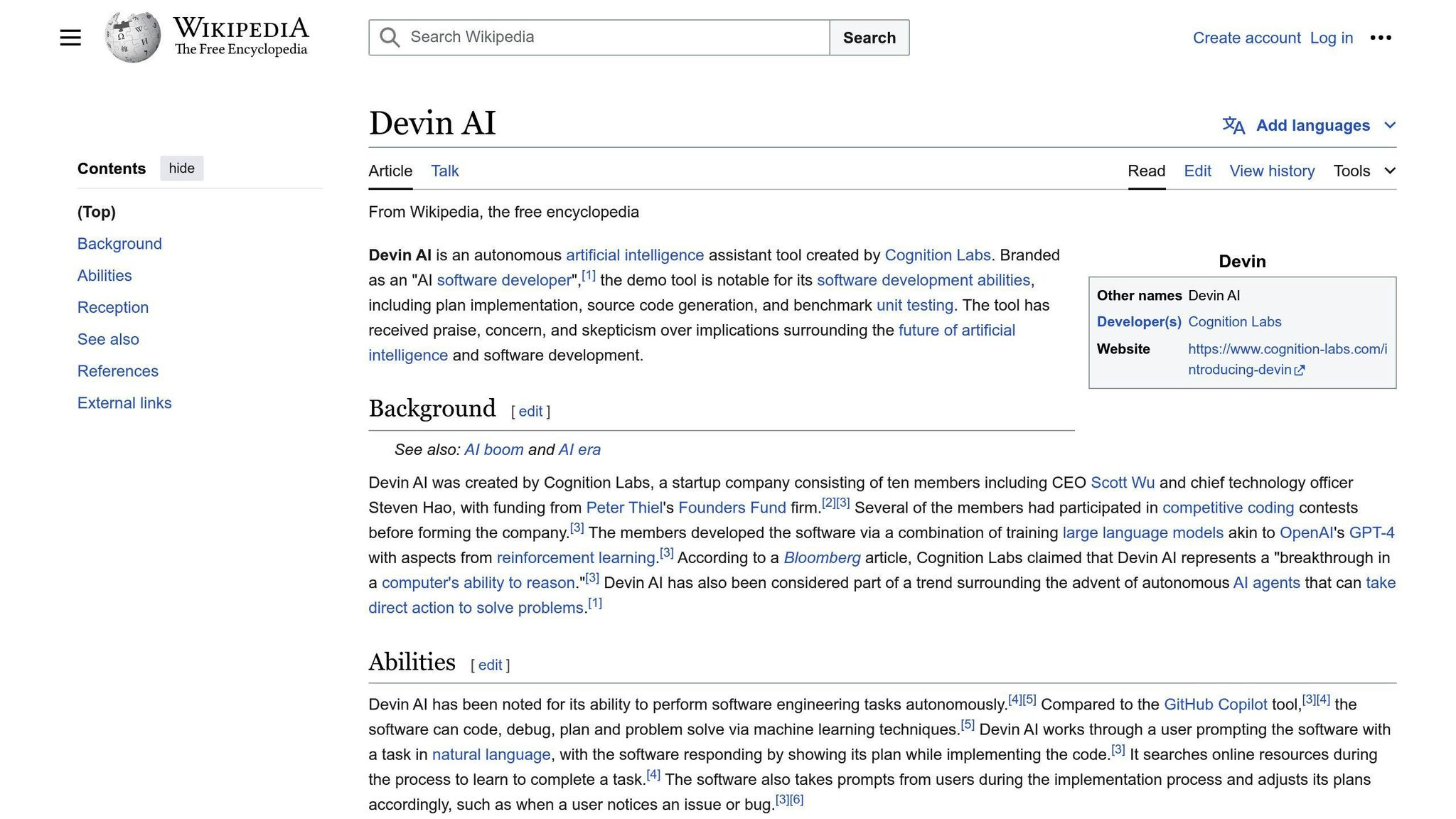Click citation [6] ending Abilities paragraph

point(796,799)
